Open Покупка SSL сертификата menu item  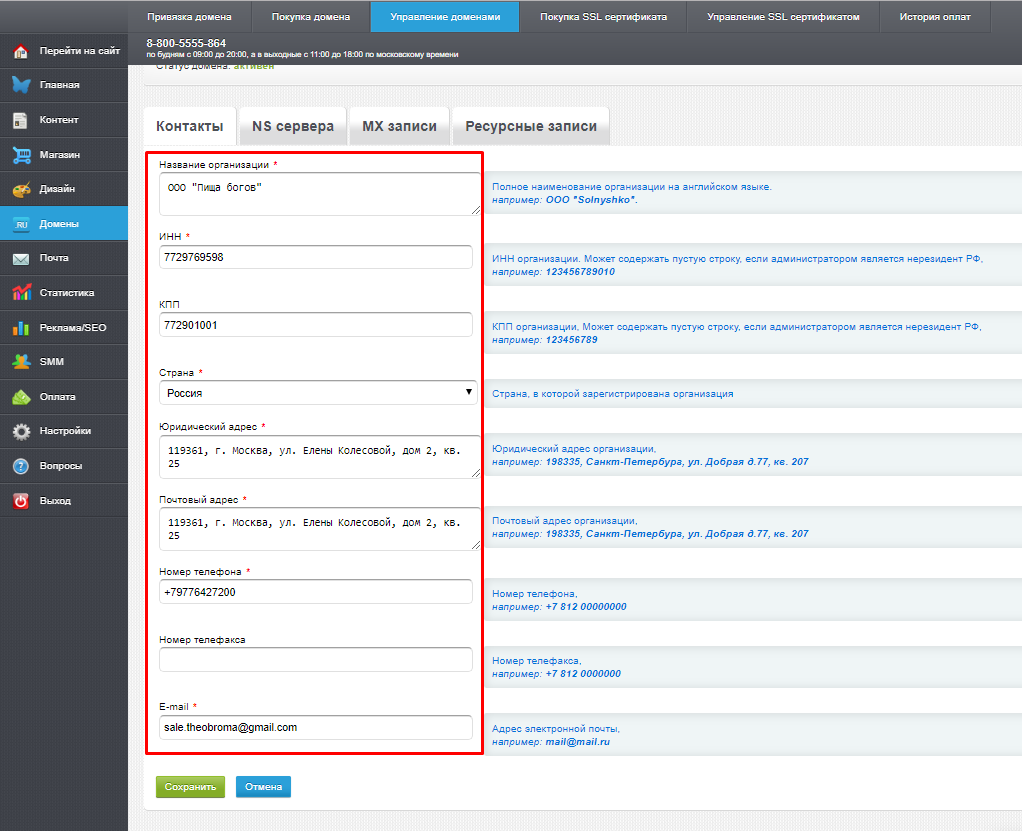pos(604,17)
